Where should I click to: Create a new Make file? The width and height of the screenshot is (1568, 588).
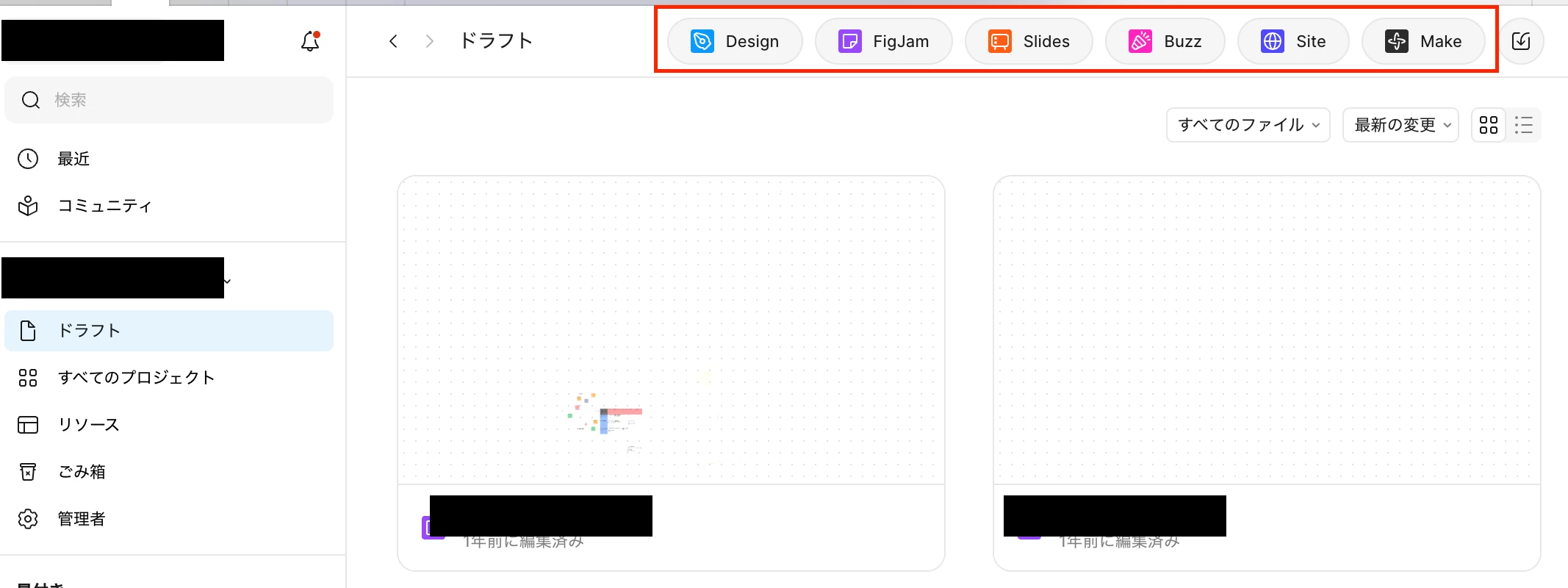(x=1423, y=41)
